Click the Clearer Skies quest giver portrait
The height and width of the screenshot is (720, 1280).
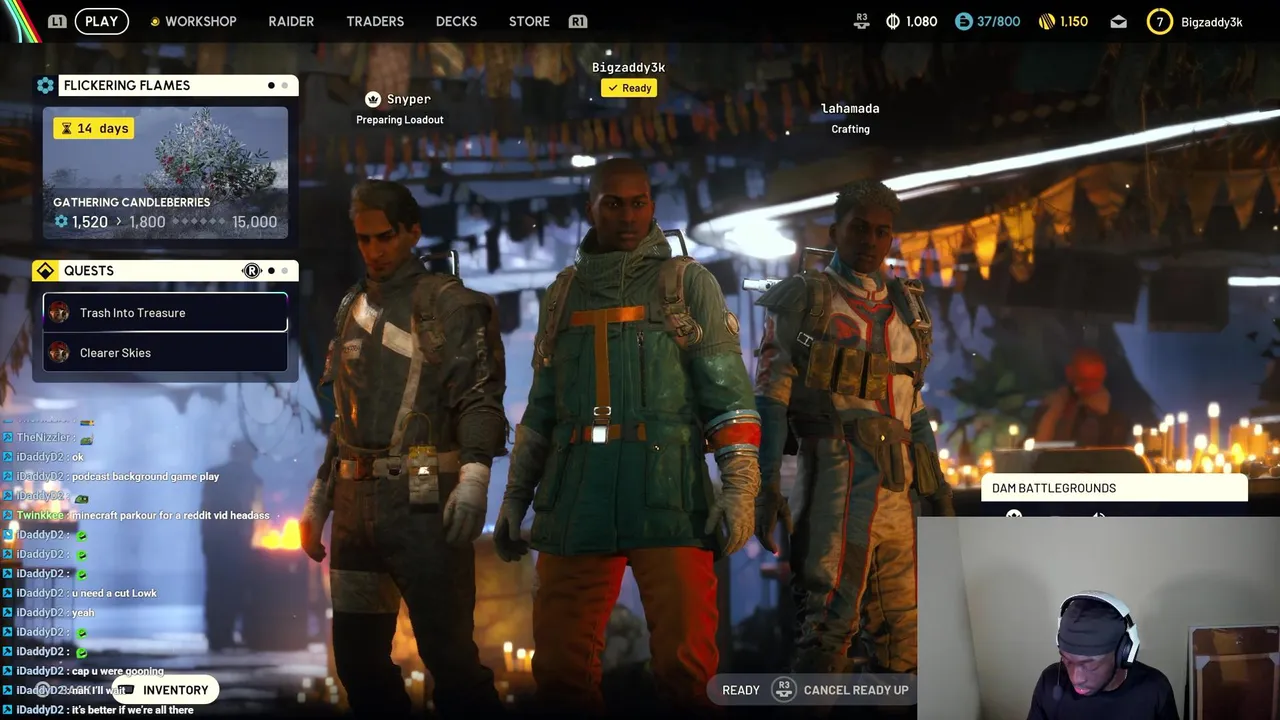click(59, 352)
